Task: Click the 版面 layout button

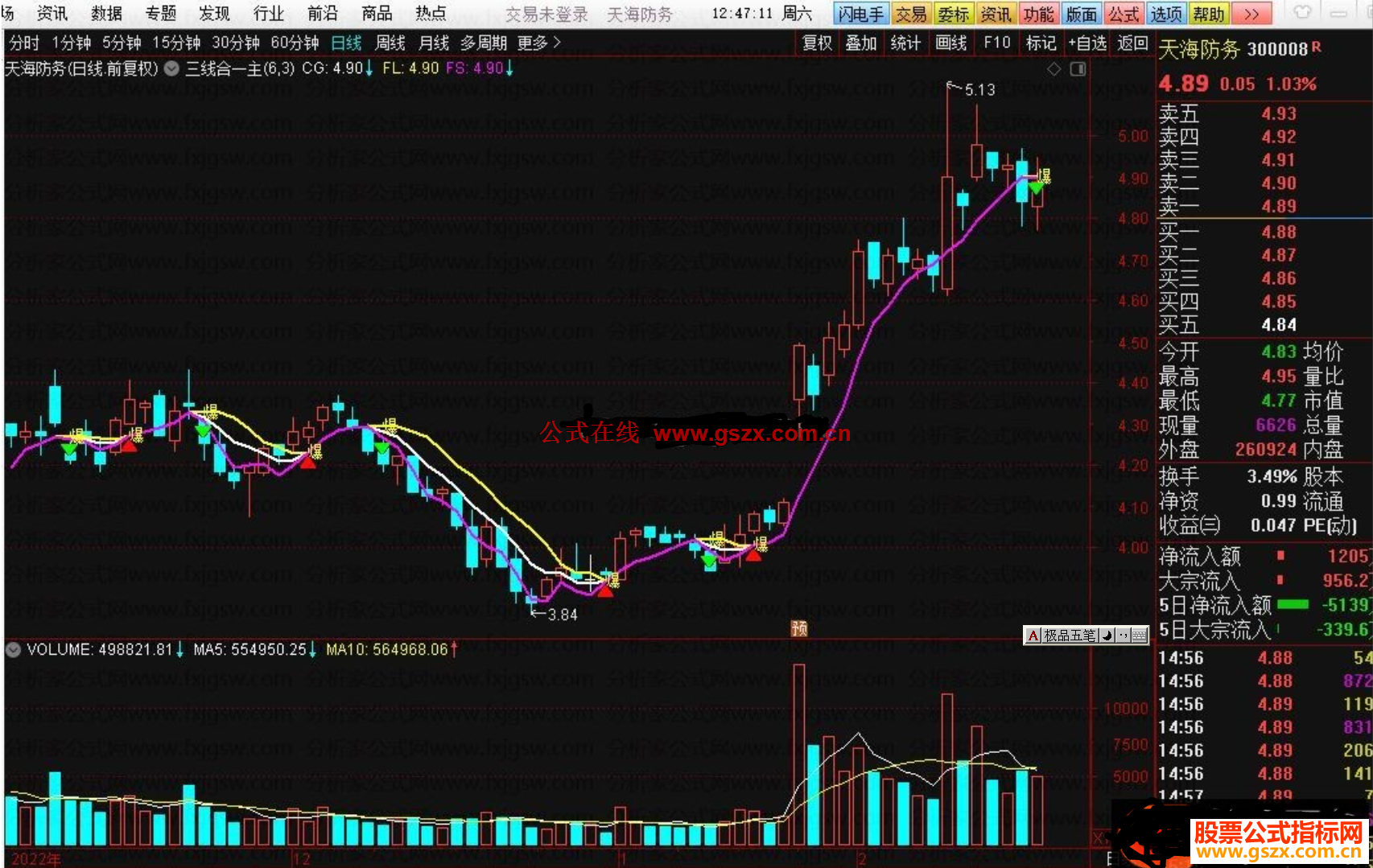Action: pyautogui.click(x=1082, y=14)
